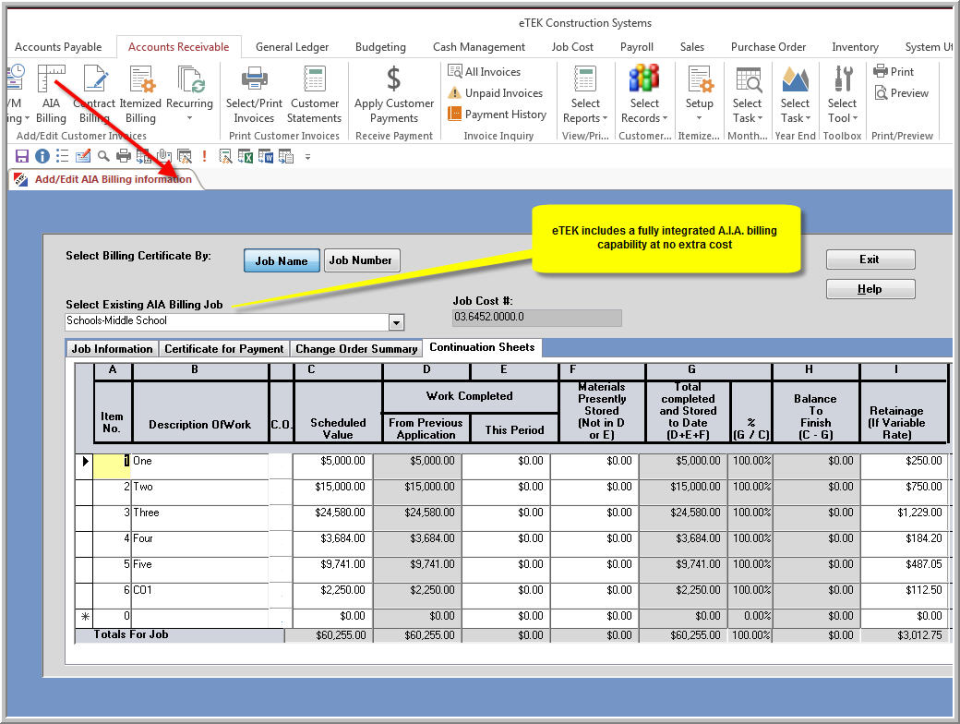
Task: Expand the Select Existing AIA Billing Job dropdown
Action: tap(396, 322)
